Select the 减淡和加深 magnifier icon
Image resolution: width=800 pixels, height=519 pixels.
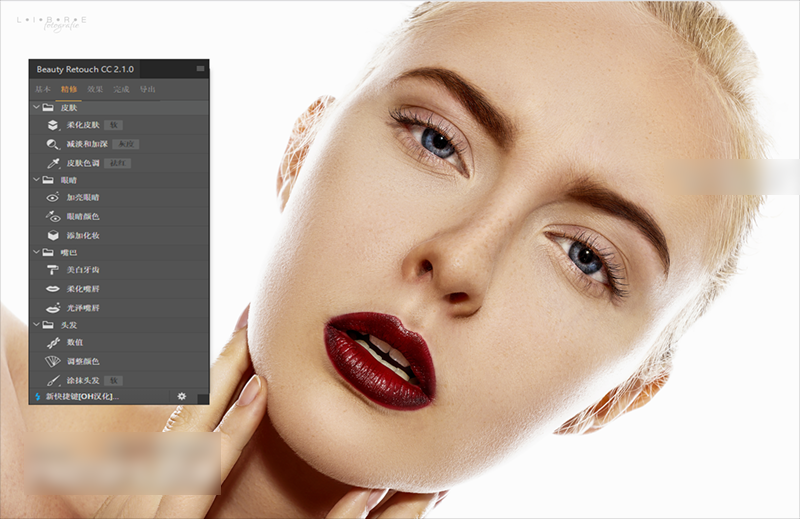tap(53, 144)
